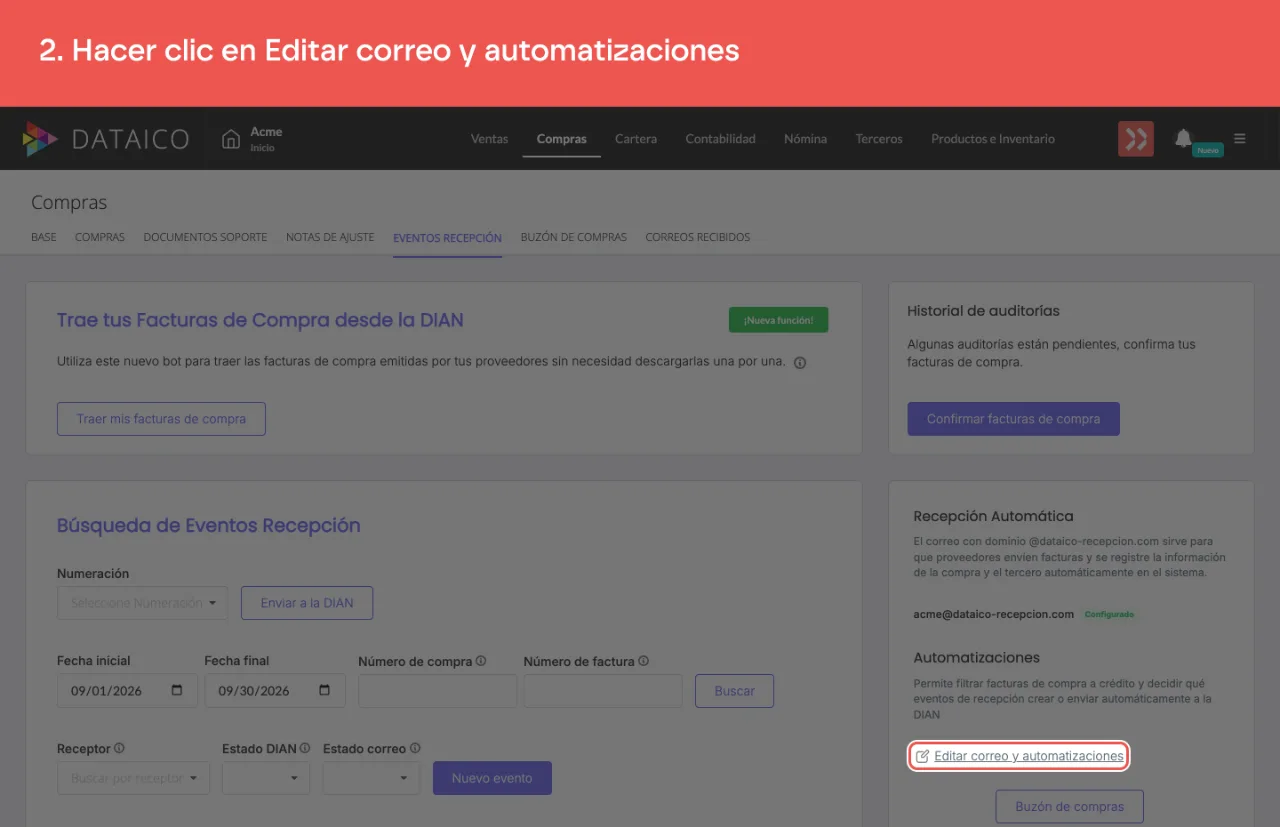
Task: Expand the Estado DIAN dropdown
Action: (266, 778)
